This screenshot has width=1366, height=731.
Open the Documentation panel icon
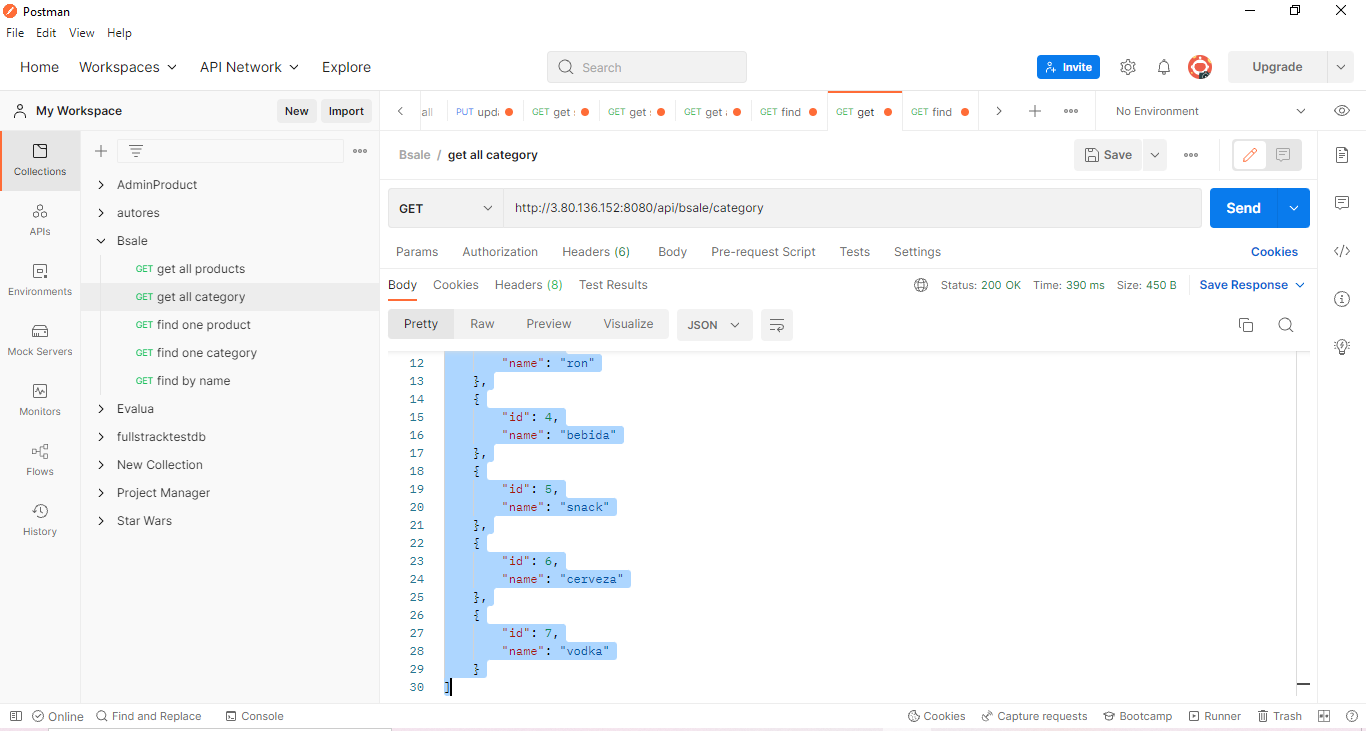1342,155
